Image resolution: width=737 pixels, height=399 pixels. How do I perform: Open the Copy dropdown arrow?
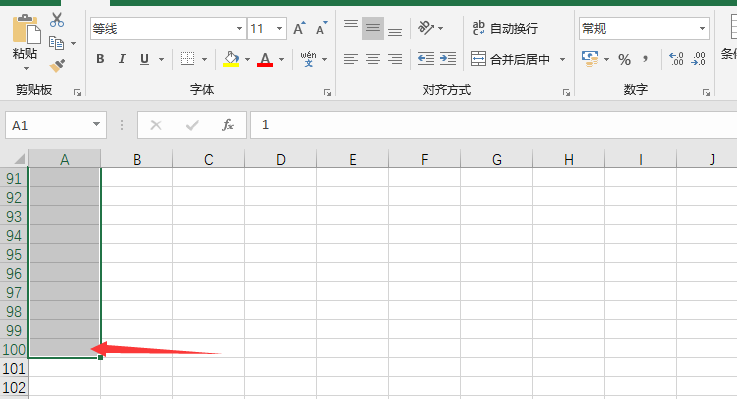(x=73, y=43)
